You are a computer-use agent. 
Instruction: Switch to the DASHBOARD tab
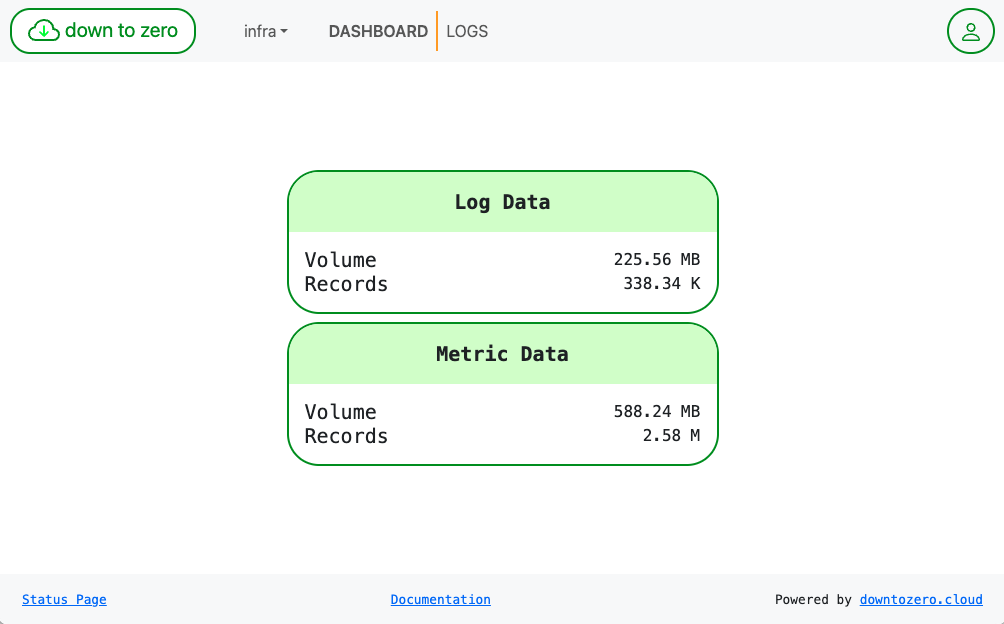[x=378, y=31]
